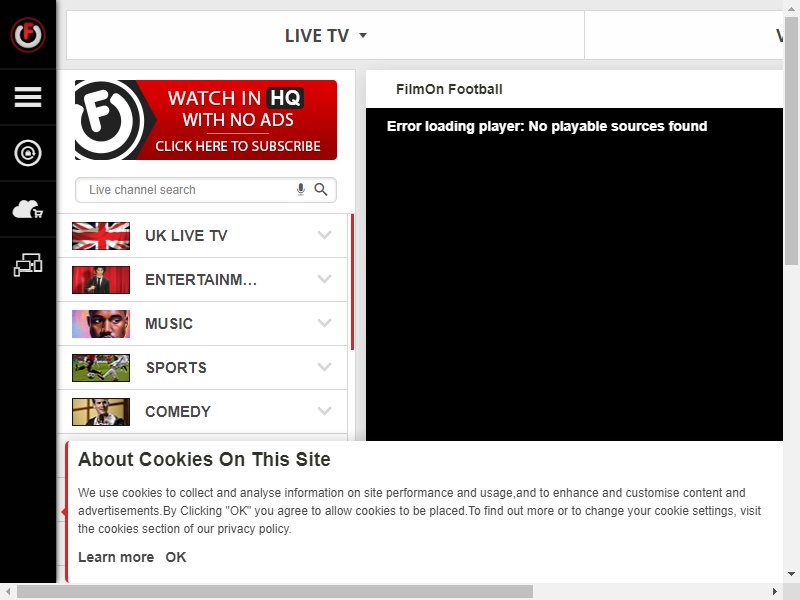Select the UK LIVE TV category label
The width and height of the screenshot is (800, 600).
coord(186,236)
